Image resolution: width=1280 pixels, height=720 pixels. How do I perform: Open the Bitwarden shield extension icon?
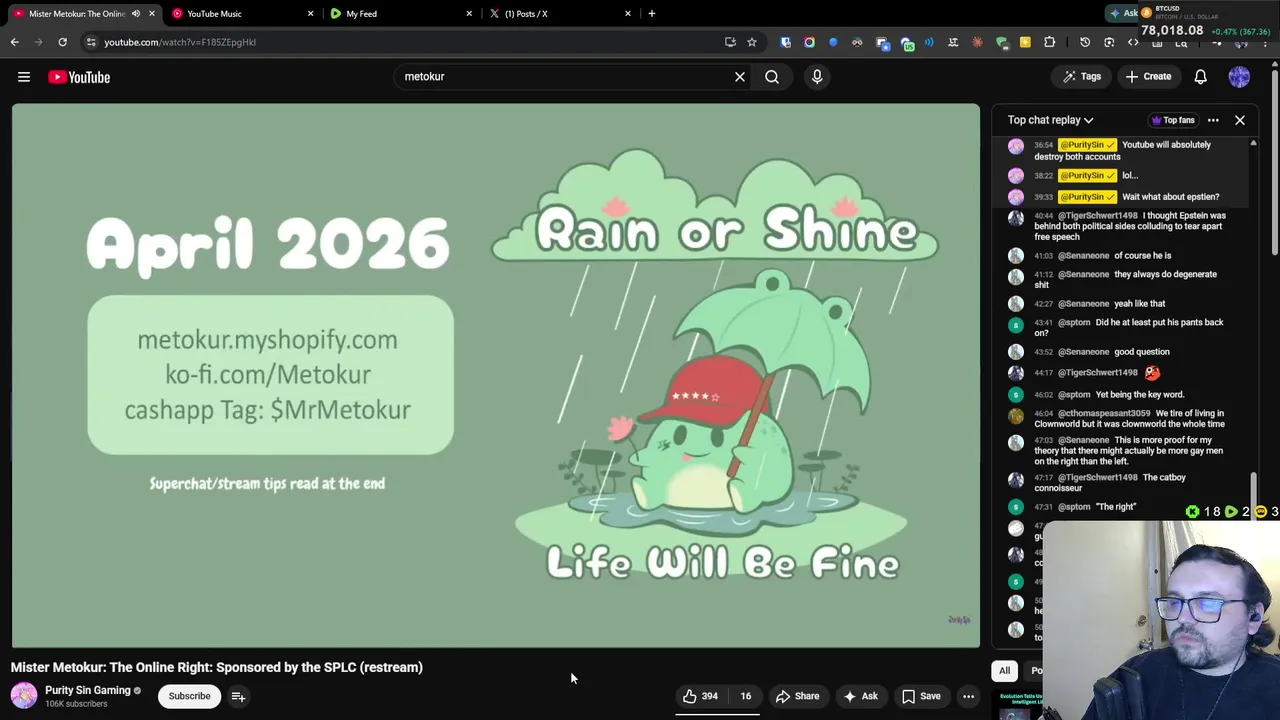[x=785, y=42]
